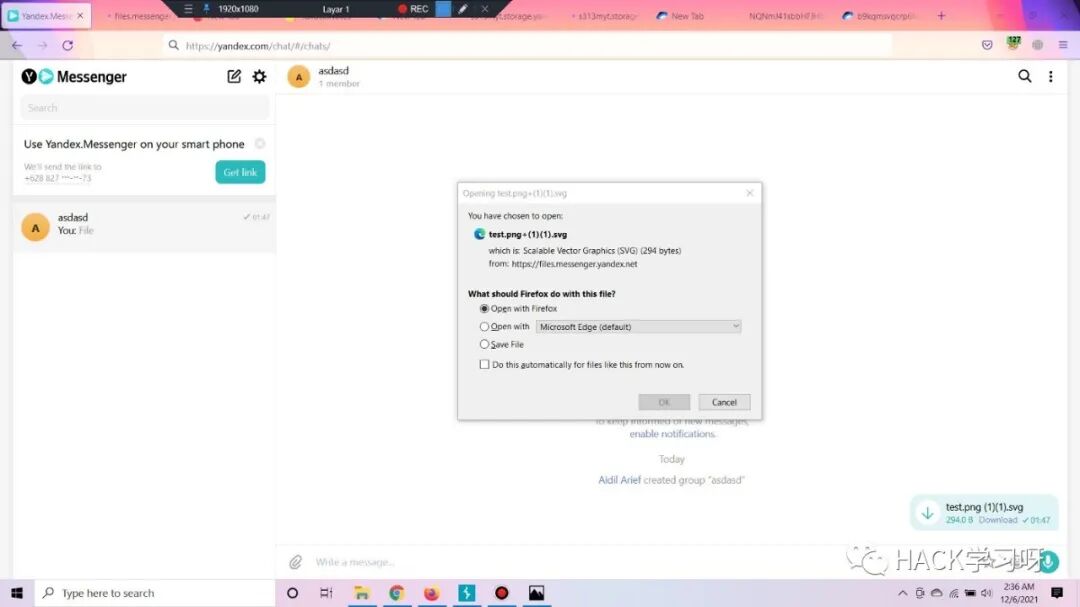Click the network tray icon
This screenshot has height=607, width=1080.
point(953,593)
